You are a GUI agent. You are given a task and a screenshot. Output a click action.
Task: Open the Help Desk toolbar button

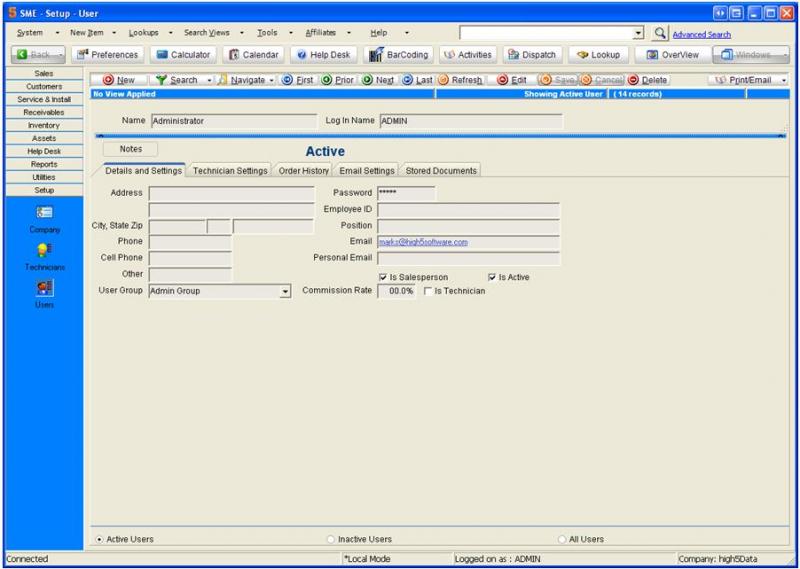323,55
